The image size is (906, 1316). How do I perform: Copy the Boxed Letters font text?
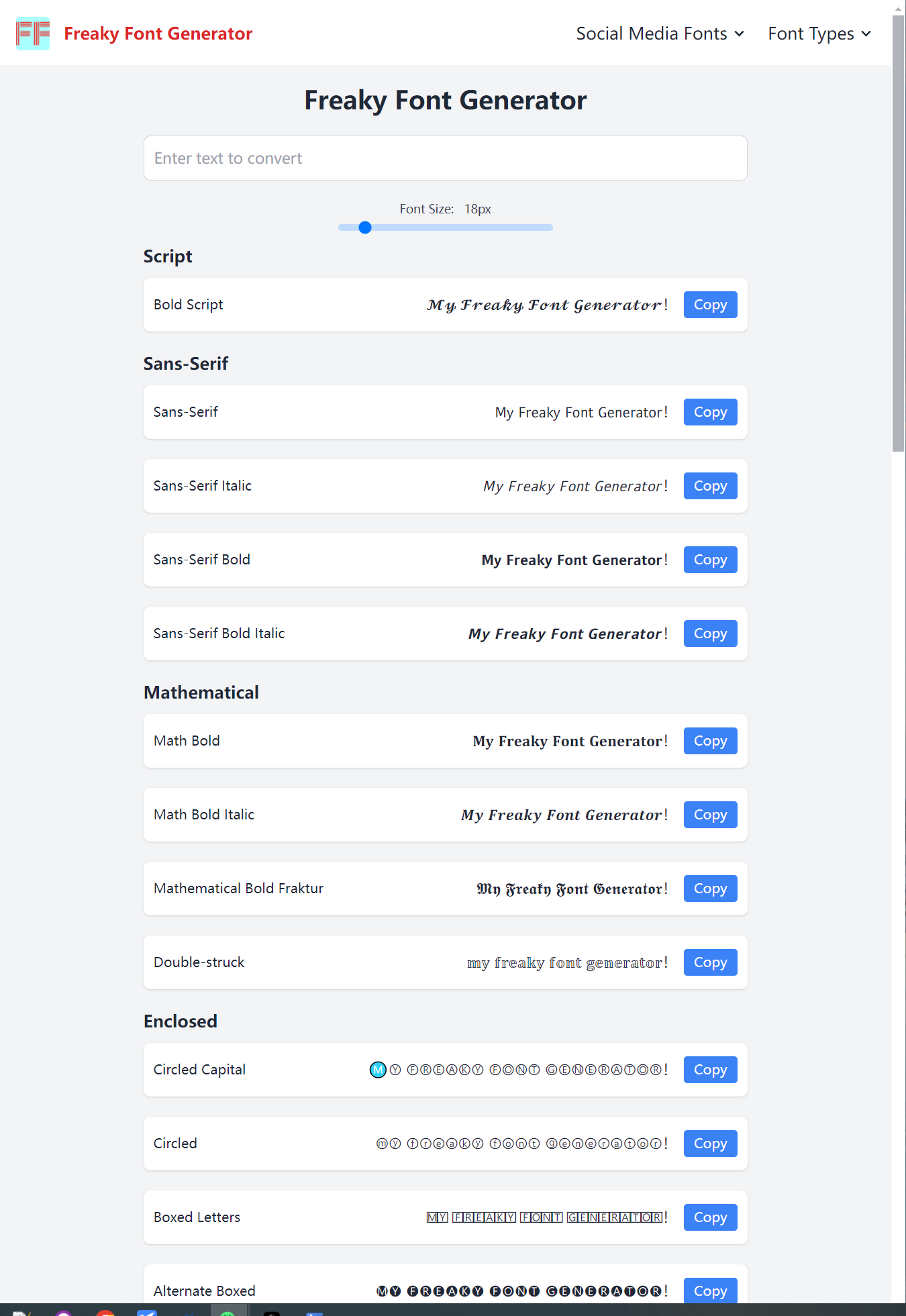click(x=710, y=1217)
